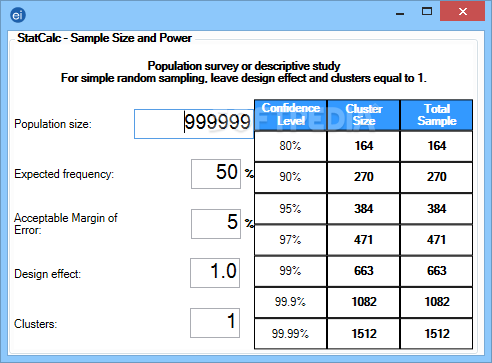Select the 80% confidence level cell
Image resolution: width=492 pixels, height=363 pixels.
(x=290, y=146)
